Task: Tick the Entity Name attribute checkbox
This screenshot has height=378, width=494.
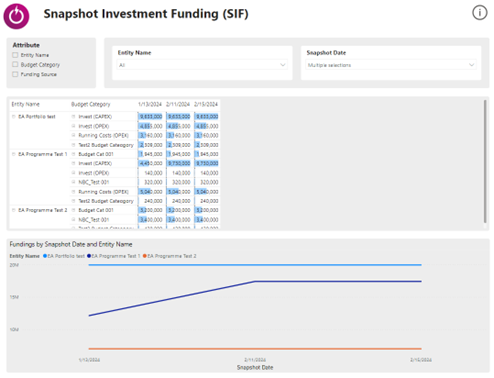Action: pyautogui.click(x=15, y=55)
